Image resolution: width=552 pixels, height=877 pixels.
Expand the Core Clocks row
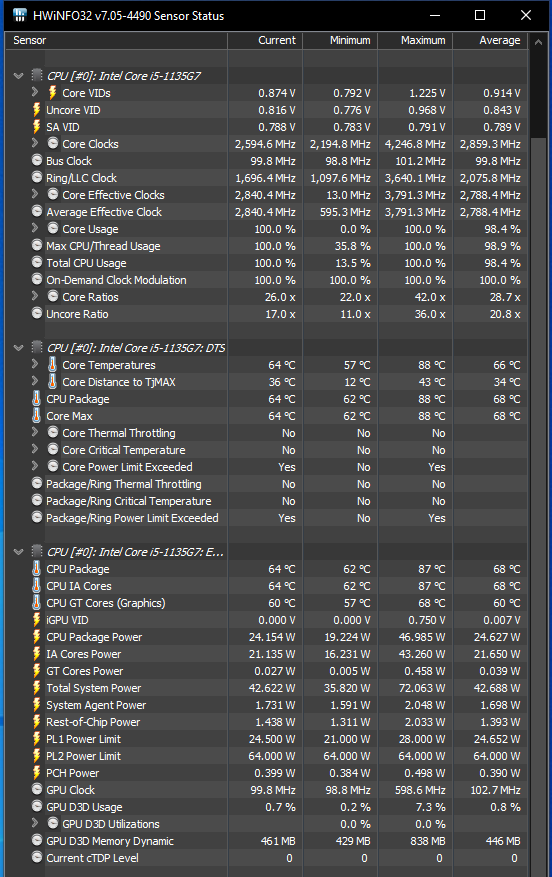tap(35, 143)
